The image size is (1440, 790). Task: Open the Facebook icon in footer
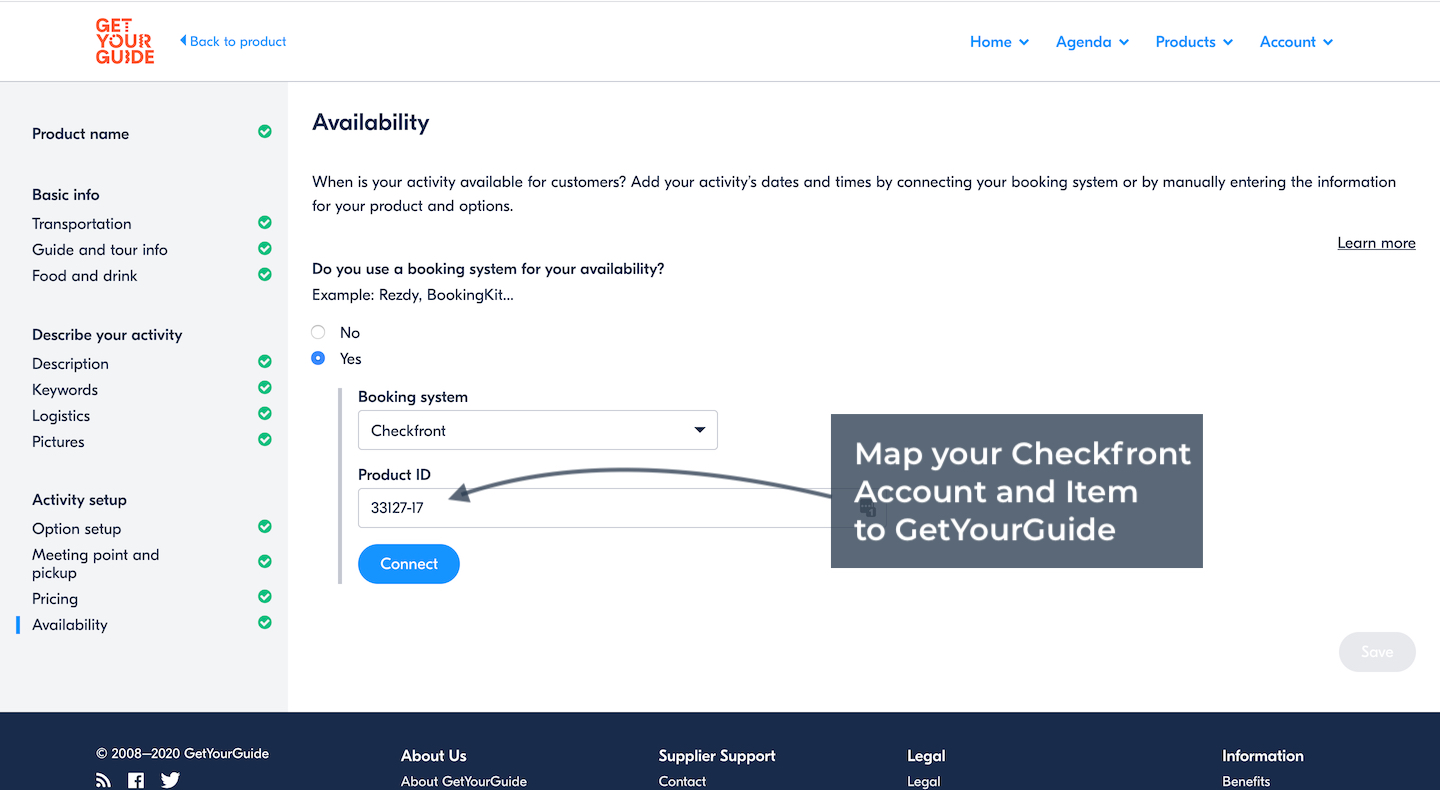tap(136, 780)
